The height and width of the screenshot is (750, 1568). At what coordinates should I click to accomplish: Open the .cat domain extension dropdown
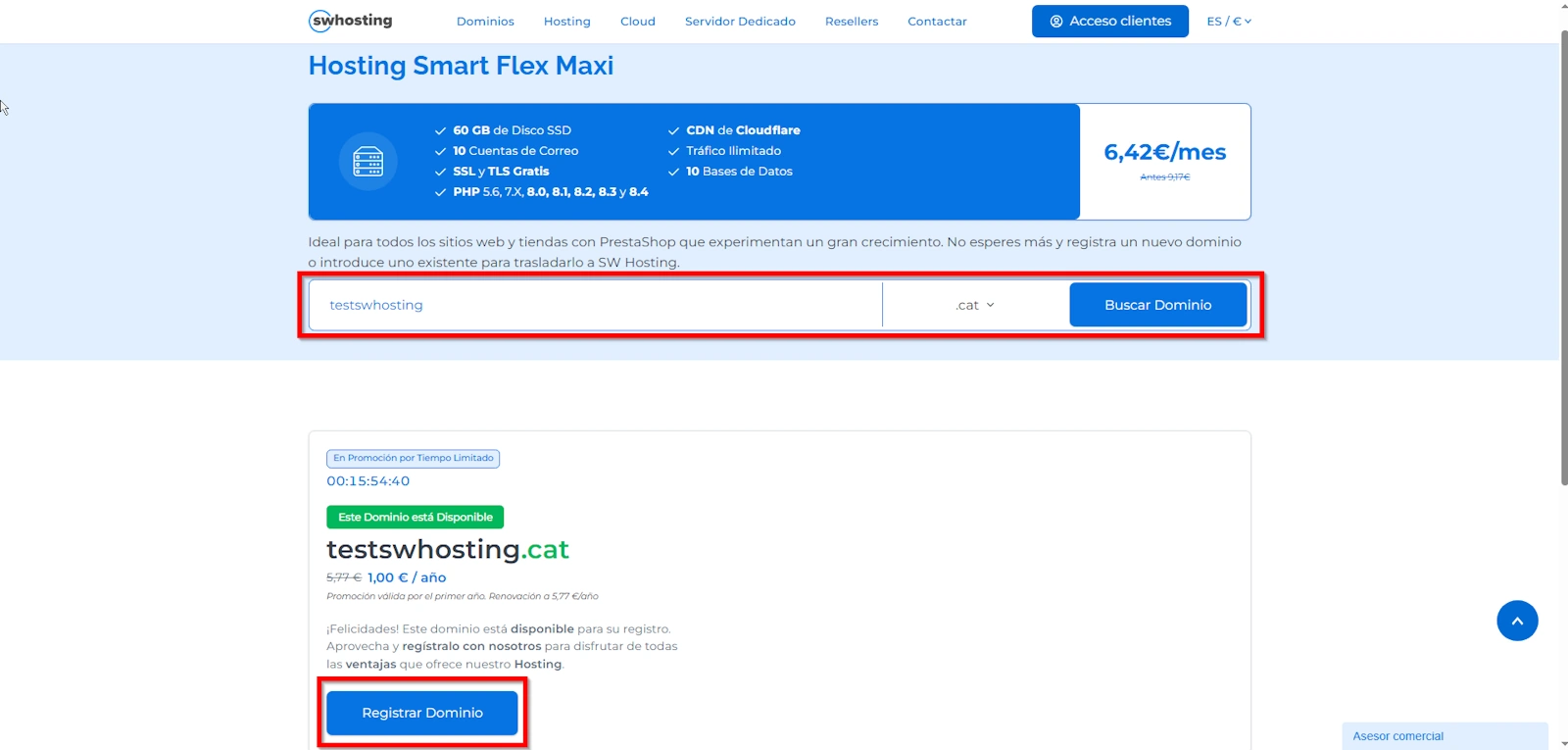(975, 305)
